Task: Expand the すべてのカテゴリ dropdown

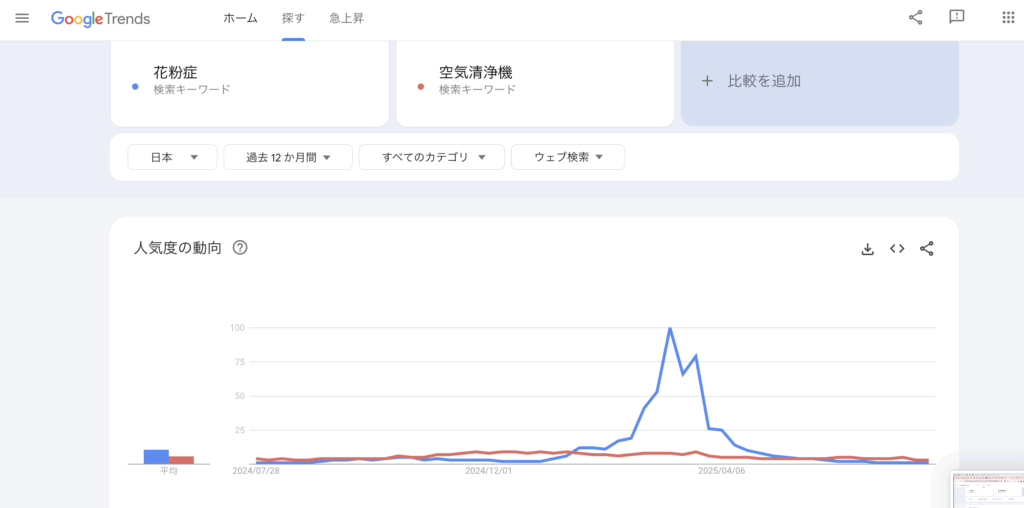Action: tap(432, 157)
